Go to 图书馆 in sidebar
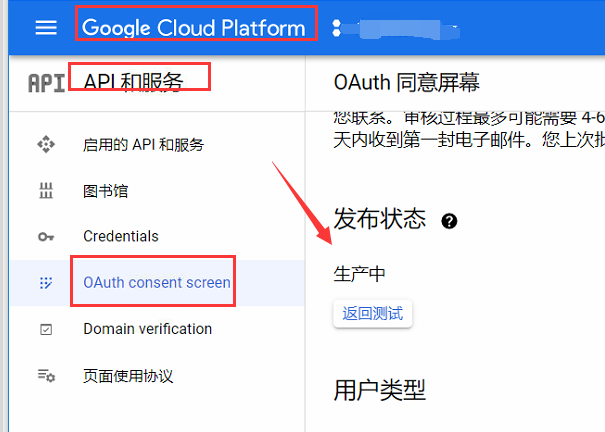Image resolution: width=605 pixels, height=432 pixels. coord(105,191)
